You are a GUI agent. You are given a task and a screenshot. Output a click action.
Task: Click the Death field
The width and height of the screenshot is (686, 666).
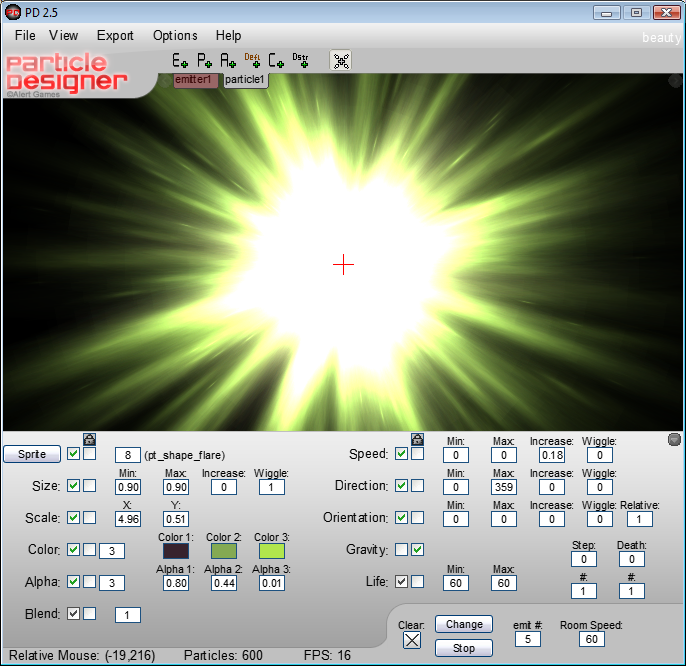click(632, 559)
